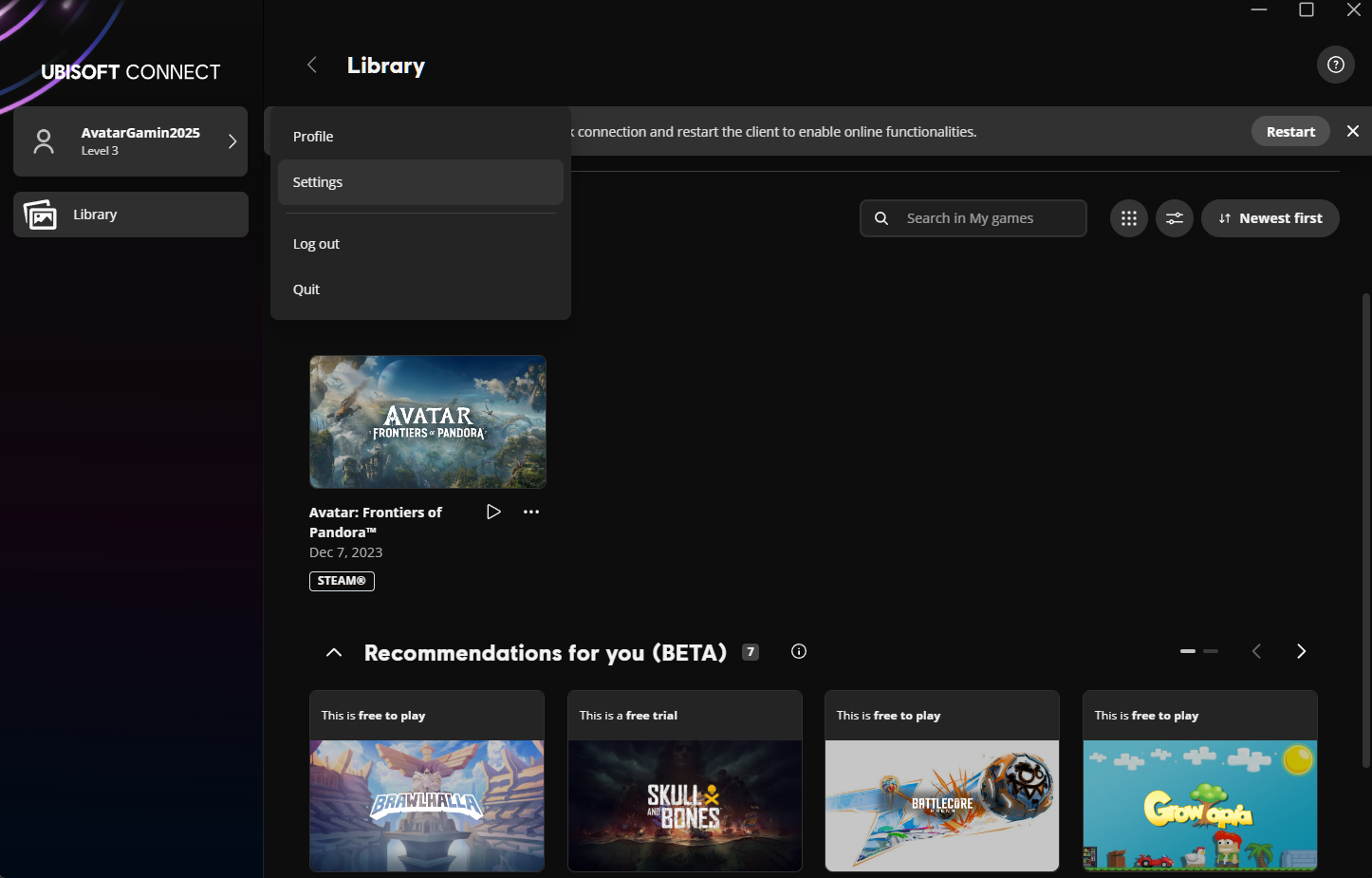Collapse Recommendations for you section

[333, 652]
